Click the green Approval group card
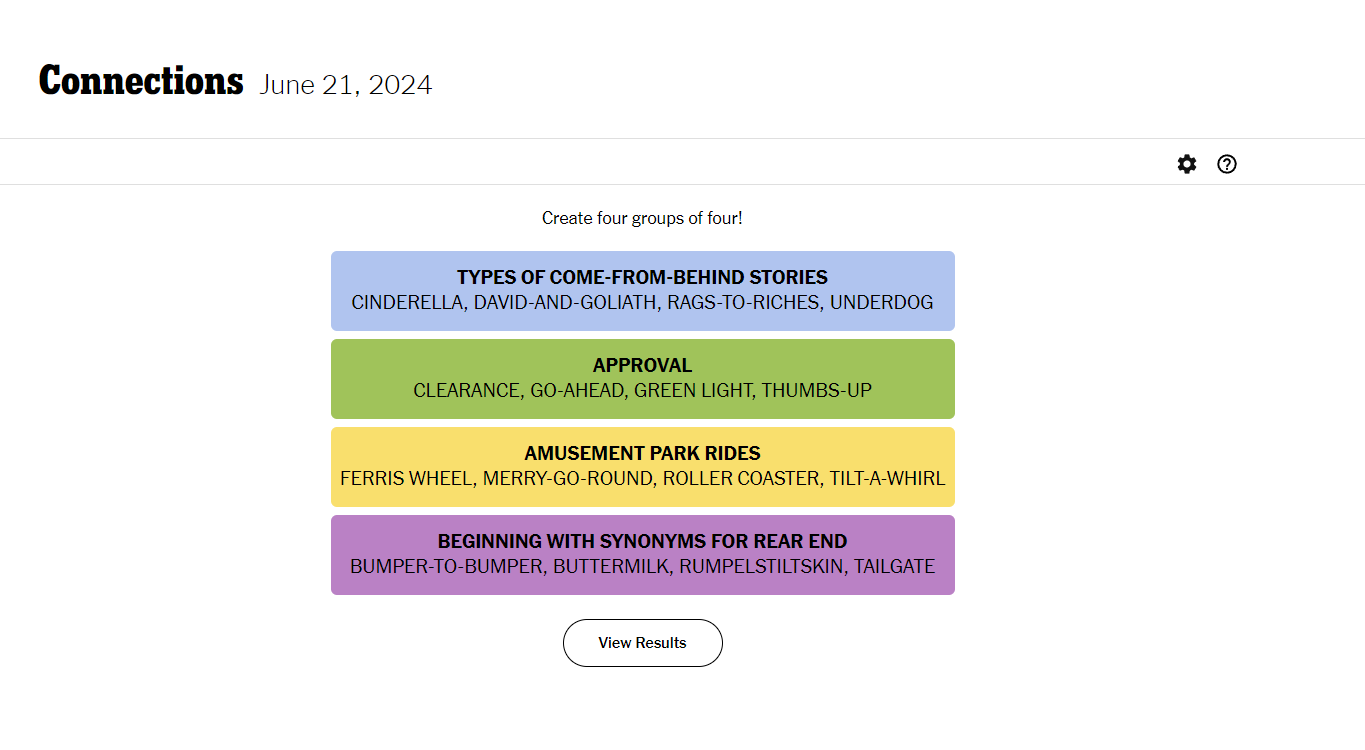Viewport: 1365px width, 750px height. click(643, 379)
